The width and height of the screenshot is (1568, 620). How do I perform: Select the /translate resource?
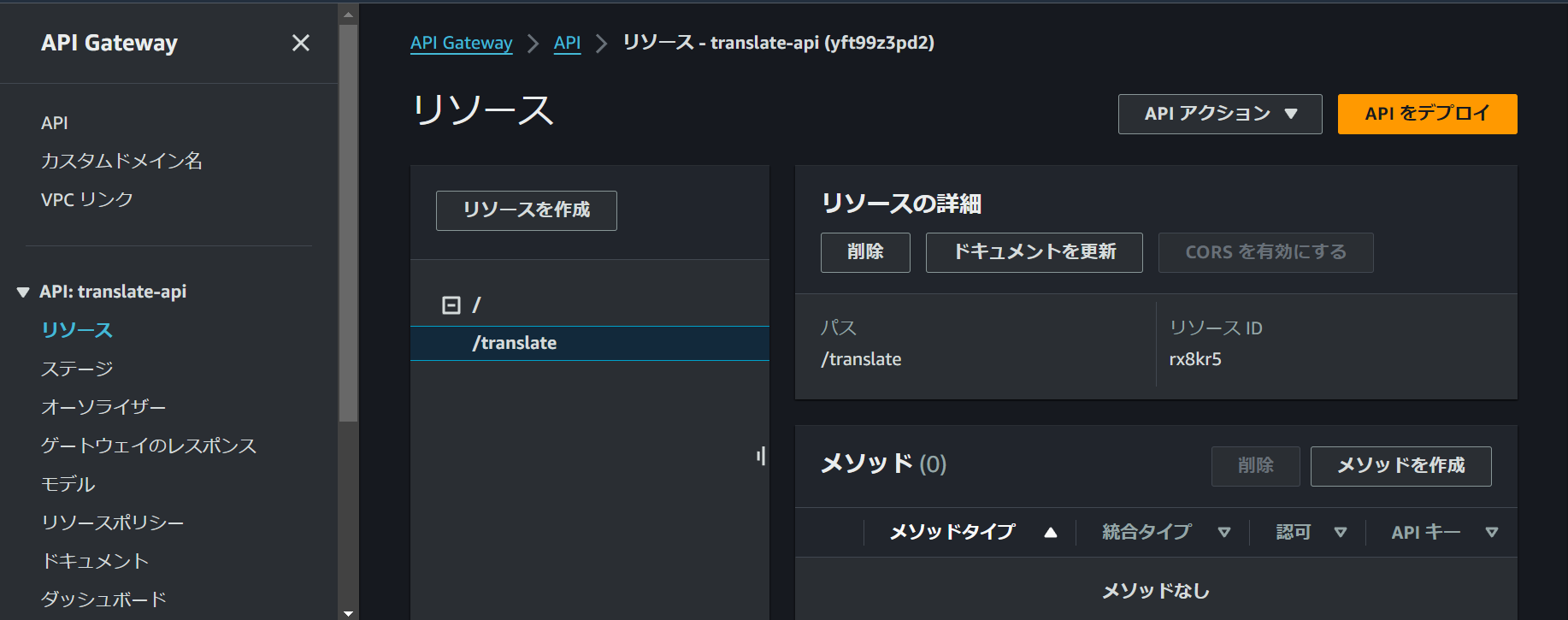coord(590,343)
